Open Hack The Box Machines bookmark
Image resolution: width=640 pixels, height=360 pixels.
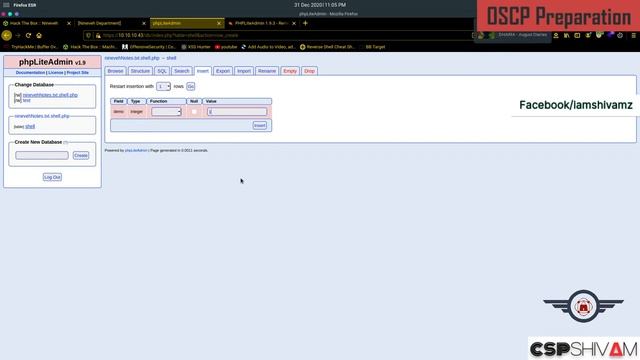[x=90, y=47]
